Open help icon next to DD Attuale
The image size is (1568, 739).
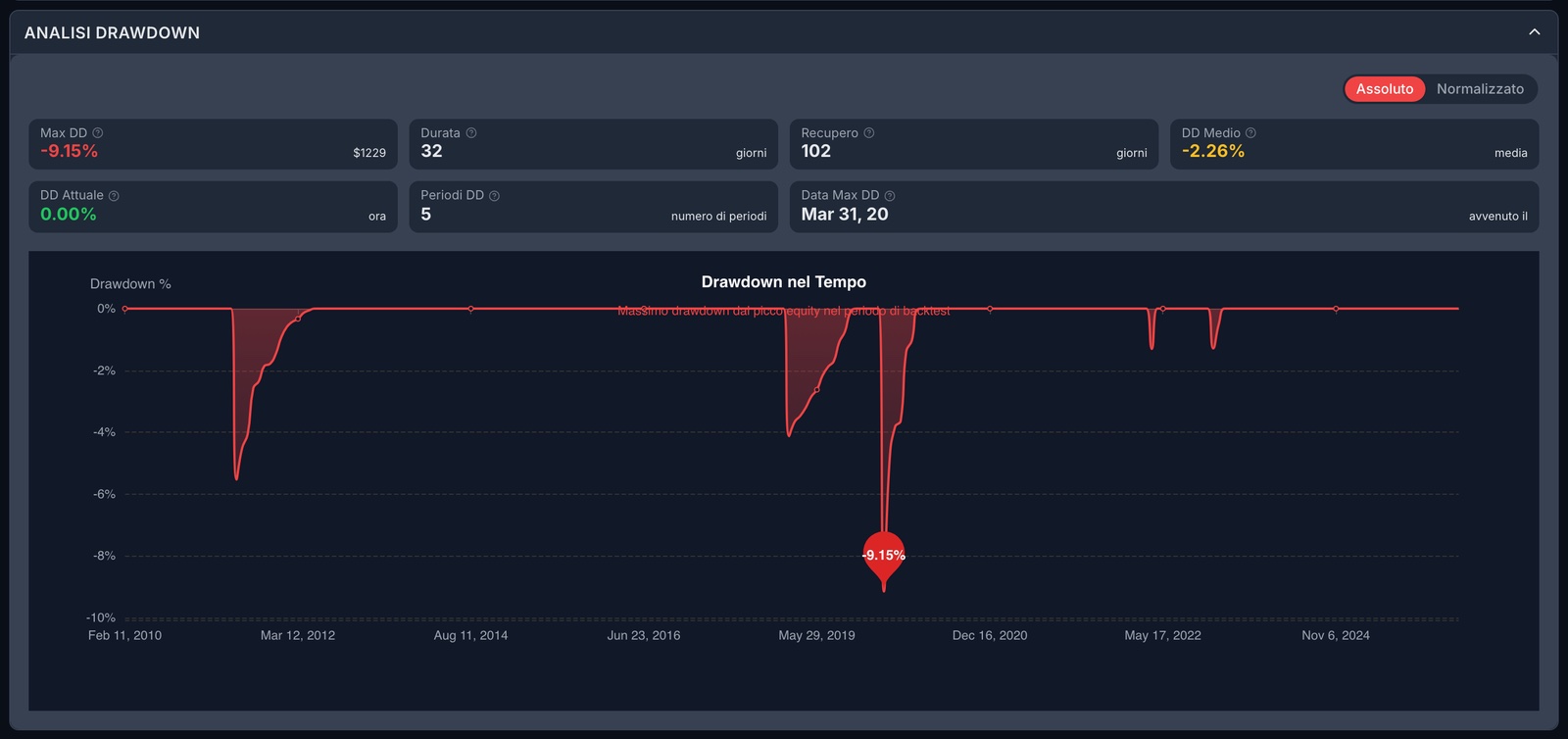pos(114,196)
